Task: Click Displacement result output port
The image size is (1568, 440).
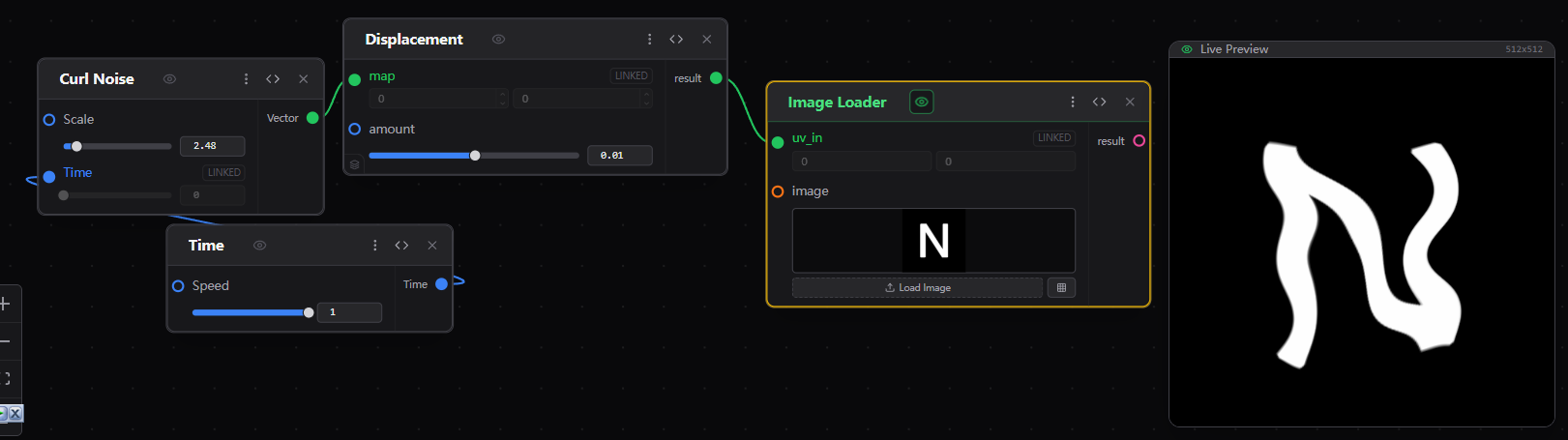Action: click(x=716, y=78)
